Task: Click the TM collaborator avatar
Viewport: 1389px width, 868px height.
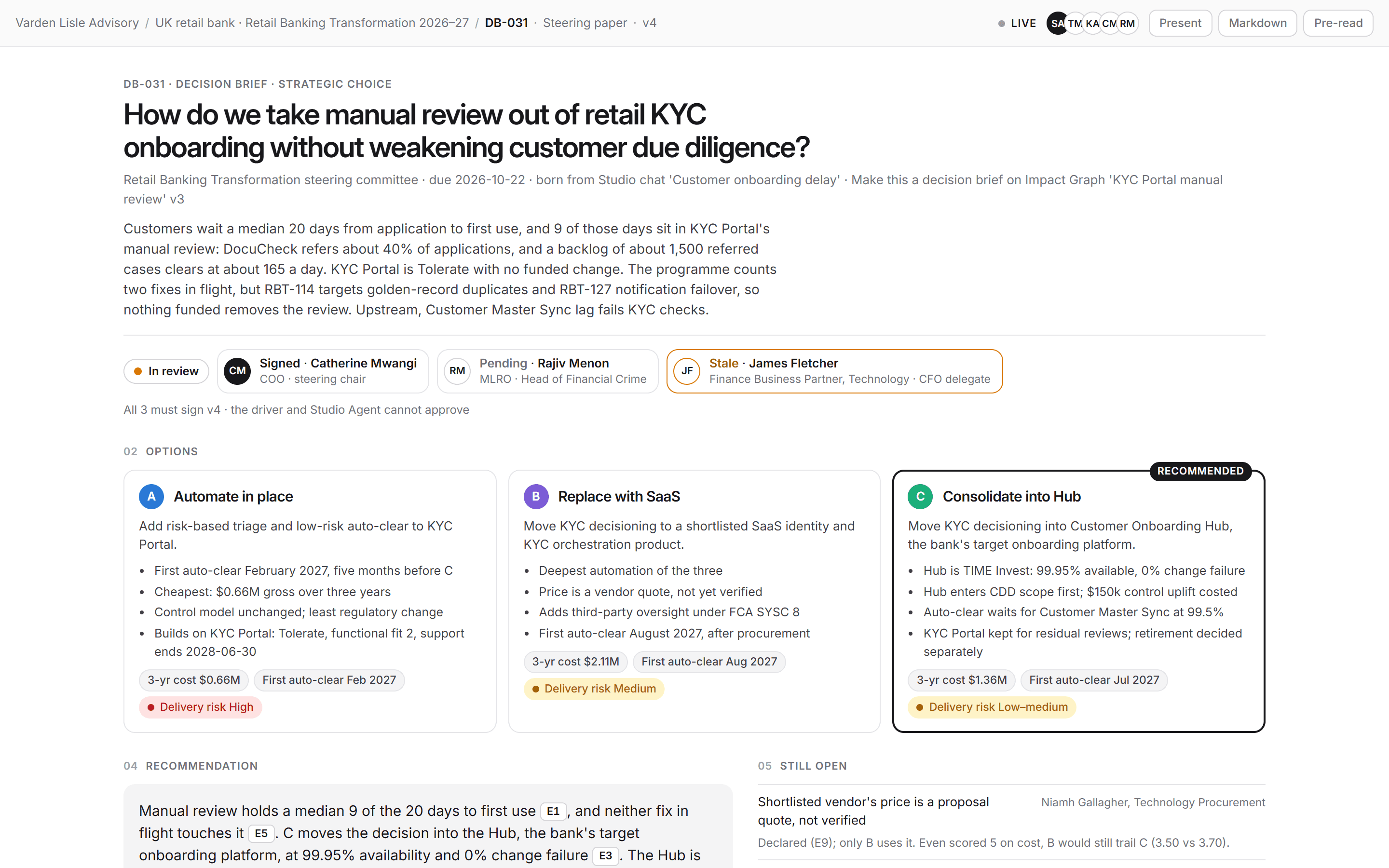Action: click(x=1075, y=24)
